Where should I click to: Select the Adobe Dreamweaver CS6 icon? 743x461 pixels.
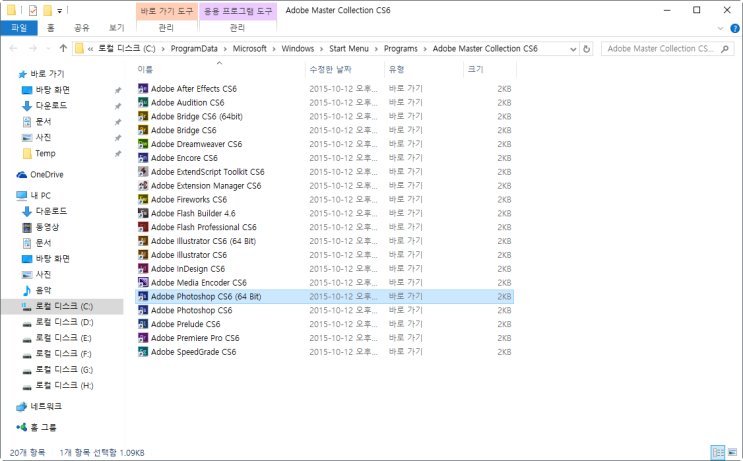pyautogui.click(x=143, y=144)
